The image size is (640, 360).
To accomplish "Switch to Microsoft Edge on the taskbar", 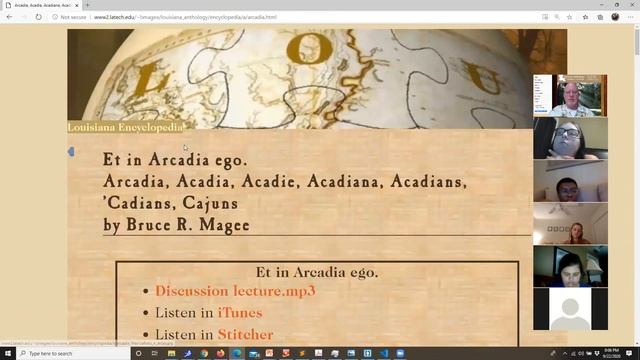I will point(237,353).
